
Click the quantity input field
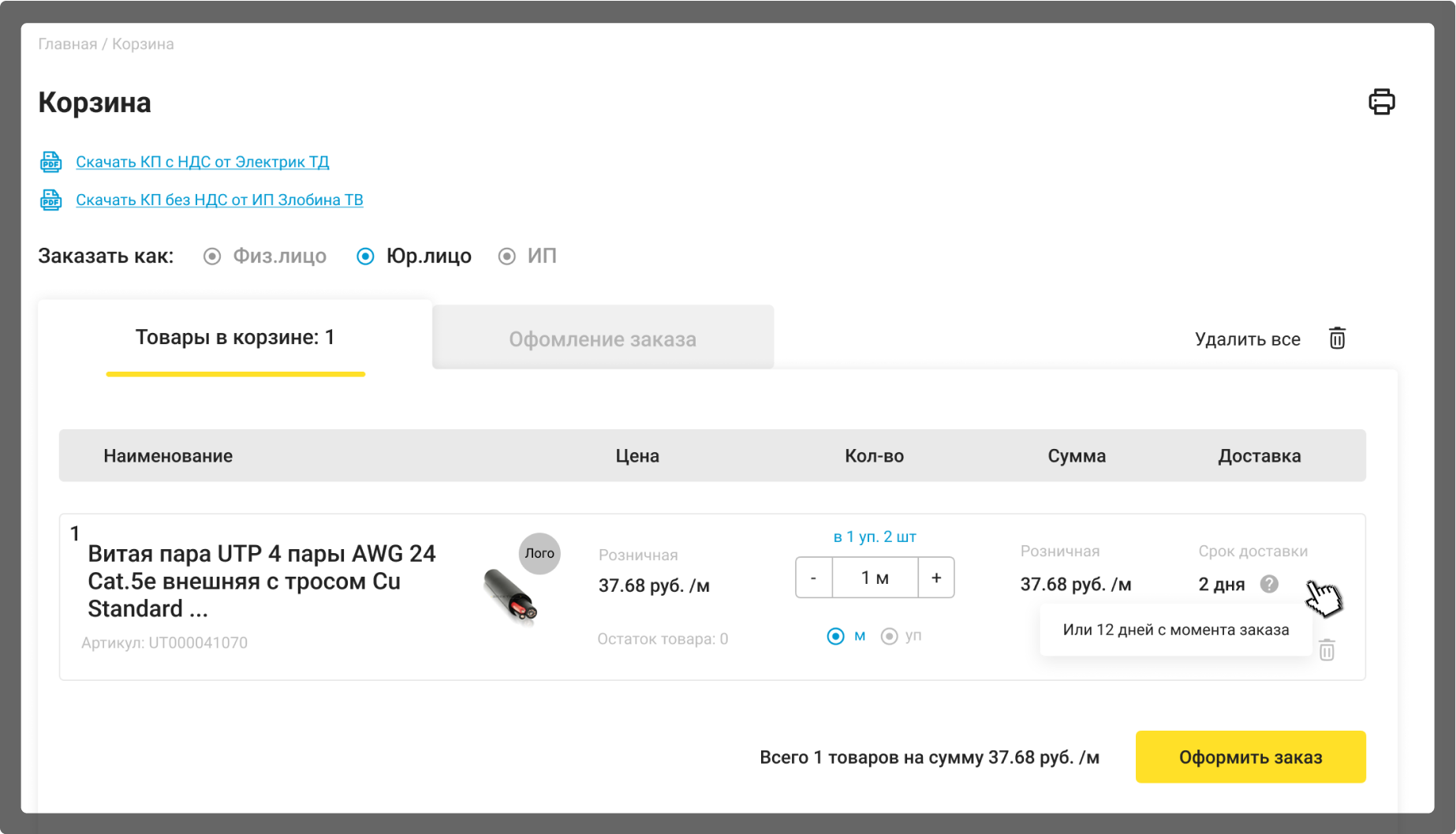(875, 578)
